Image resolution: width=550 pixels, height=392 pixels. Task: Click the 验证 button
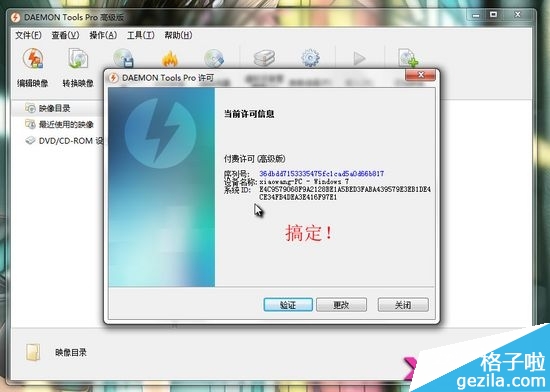point(288,305)
